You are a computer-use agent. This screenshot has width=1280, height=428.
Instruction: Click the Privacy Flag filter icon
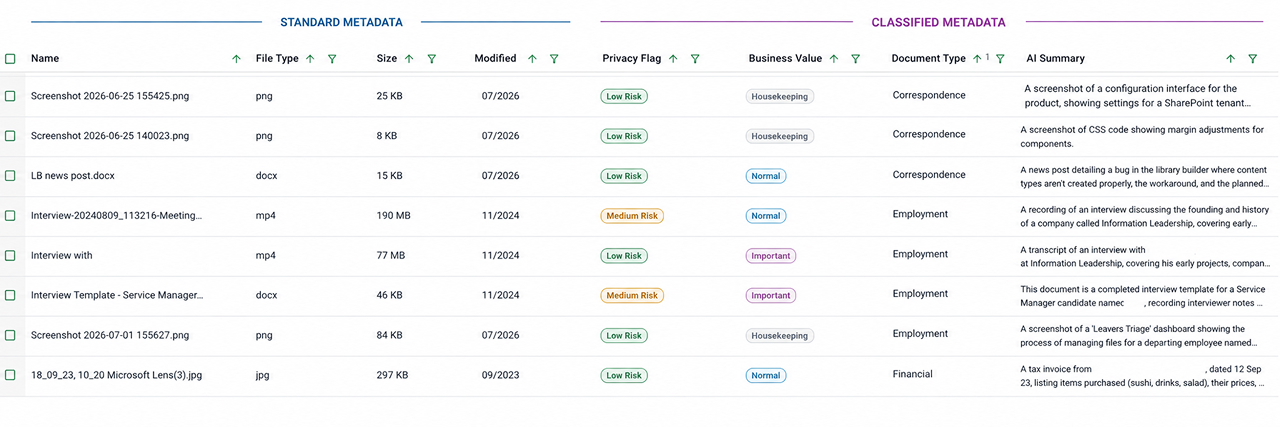[x=695, y=59]
